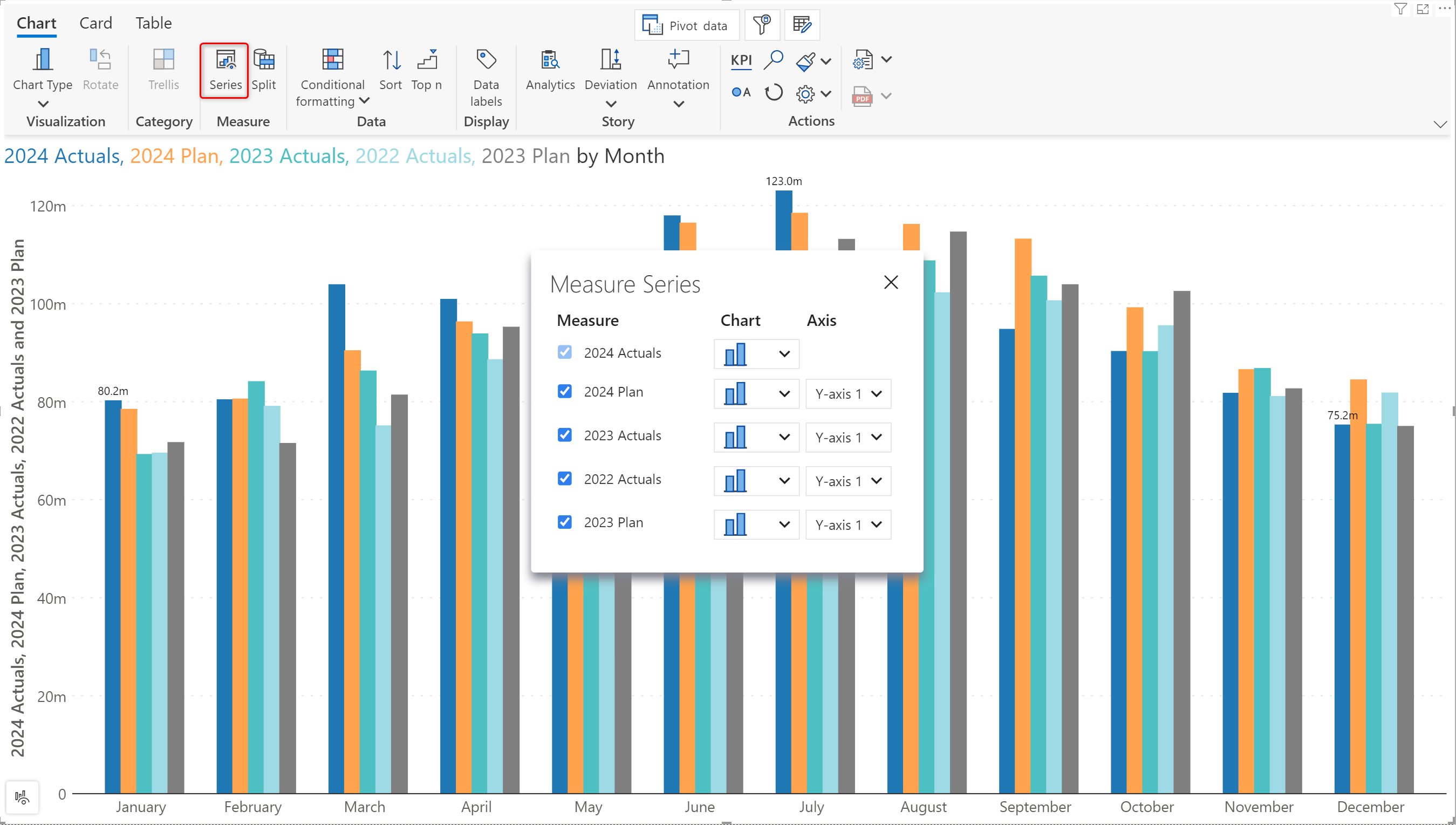Screen dimensions: 1456x825
Task: Close the Measure Series dialog
Action: pos(891,282)
